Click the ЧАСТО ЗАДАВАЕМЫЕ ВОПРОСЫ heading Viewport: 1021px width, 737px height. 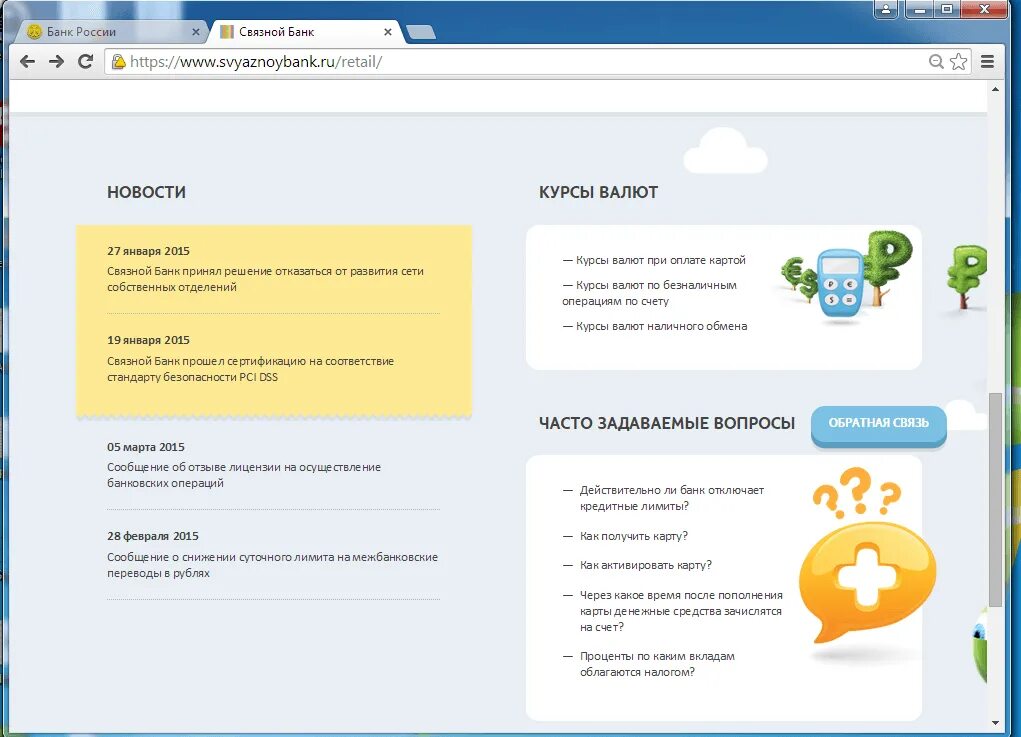(667, 423)
